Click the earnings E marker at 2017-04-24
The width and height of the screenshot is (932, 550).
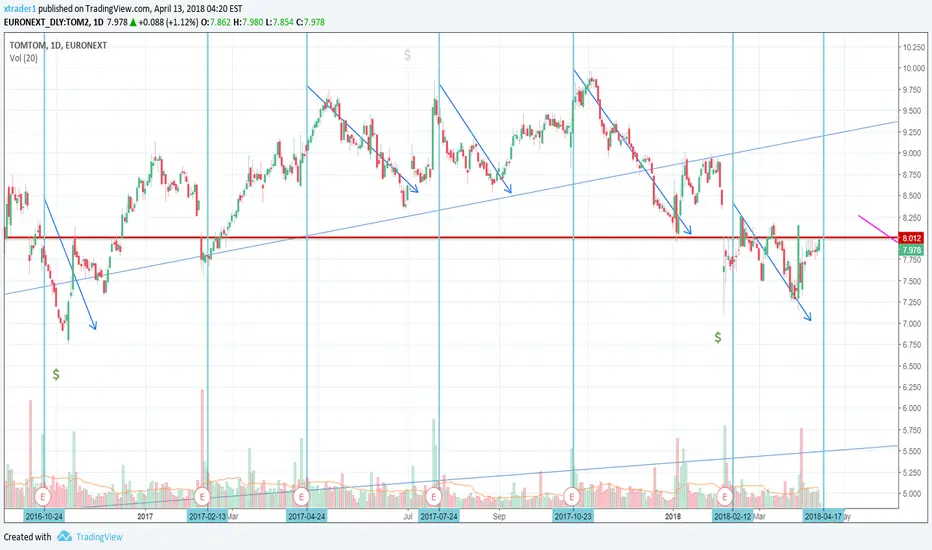(x=301, y=496)
